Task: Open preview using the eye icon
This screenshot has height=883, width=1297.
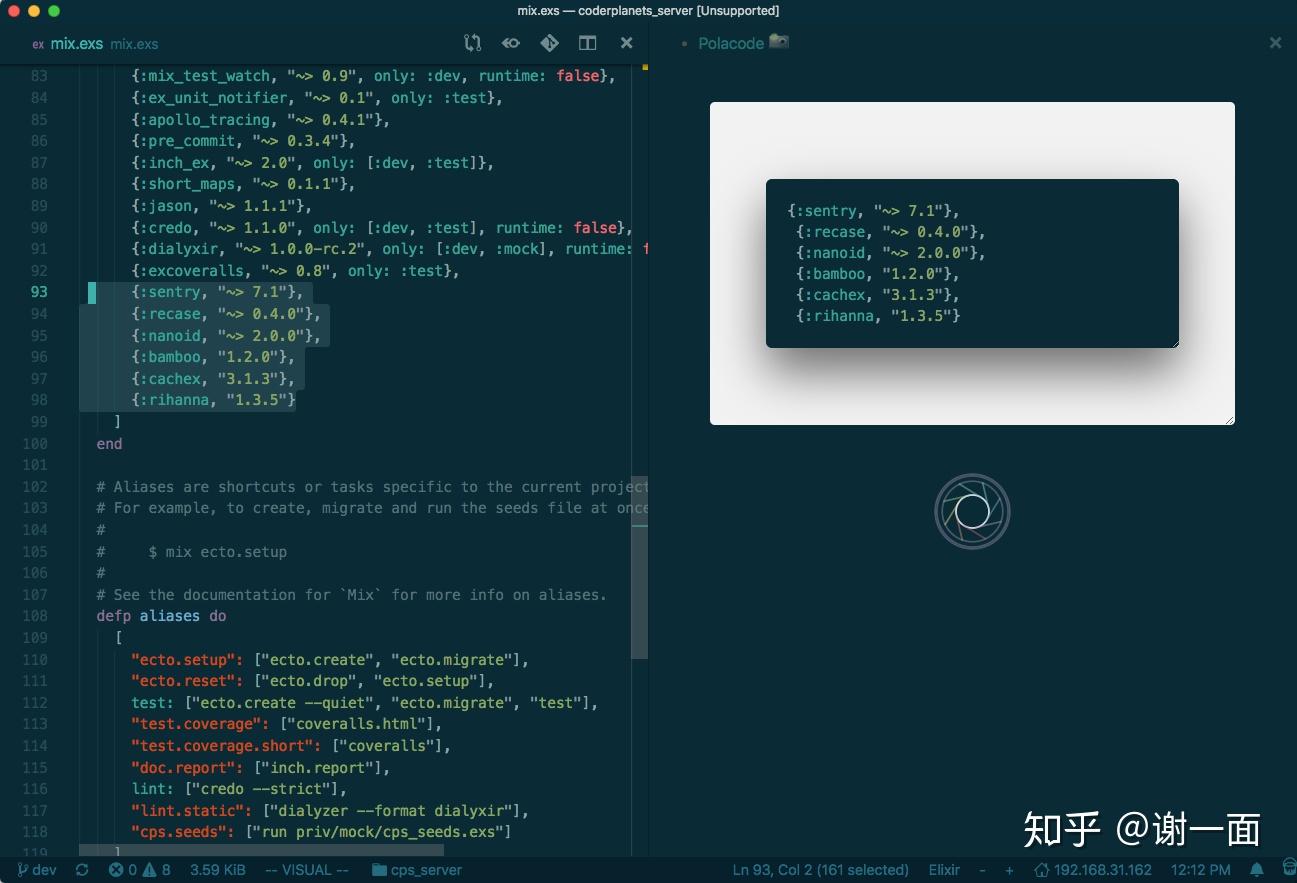Action: click(510, 43)
